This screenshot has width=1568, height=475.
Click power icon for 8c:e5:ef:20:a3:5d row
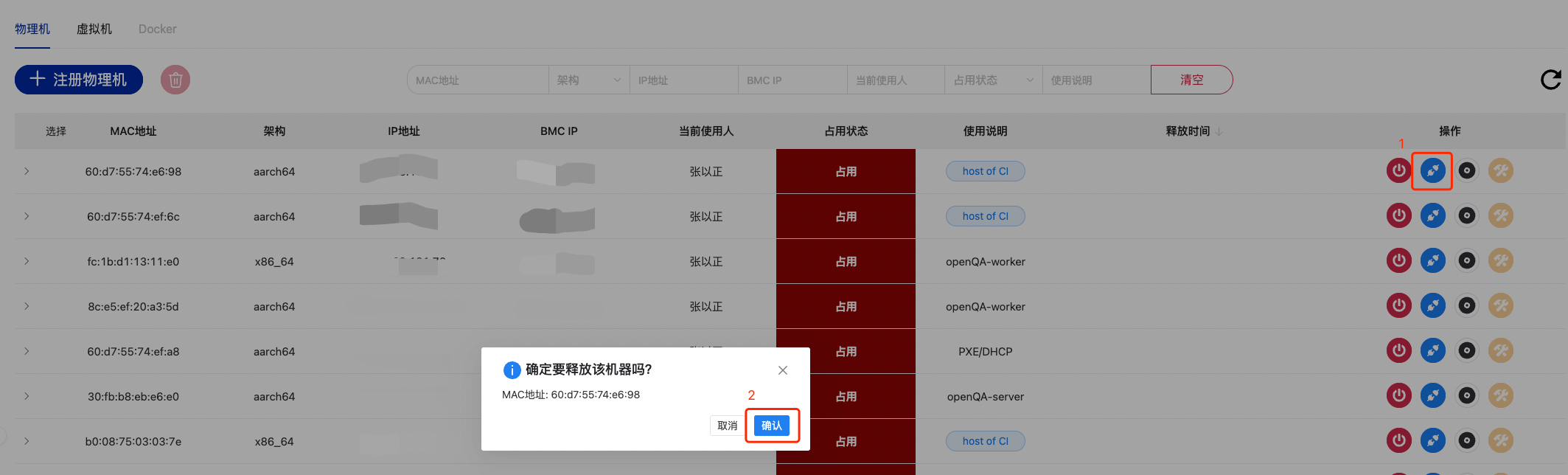click(x=1398, y=305)
